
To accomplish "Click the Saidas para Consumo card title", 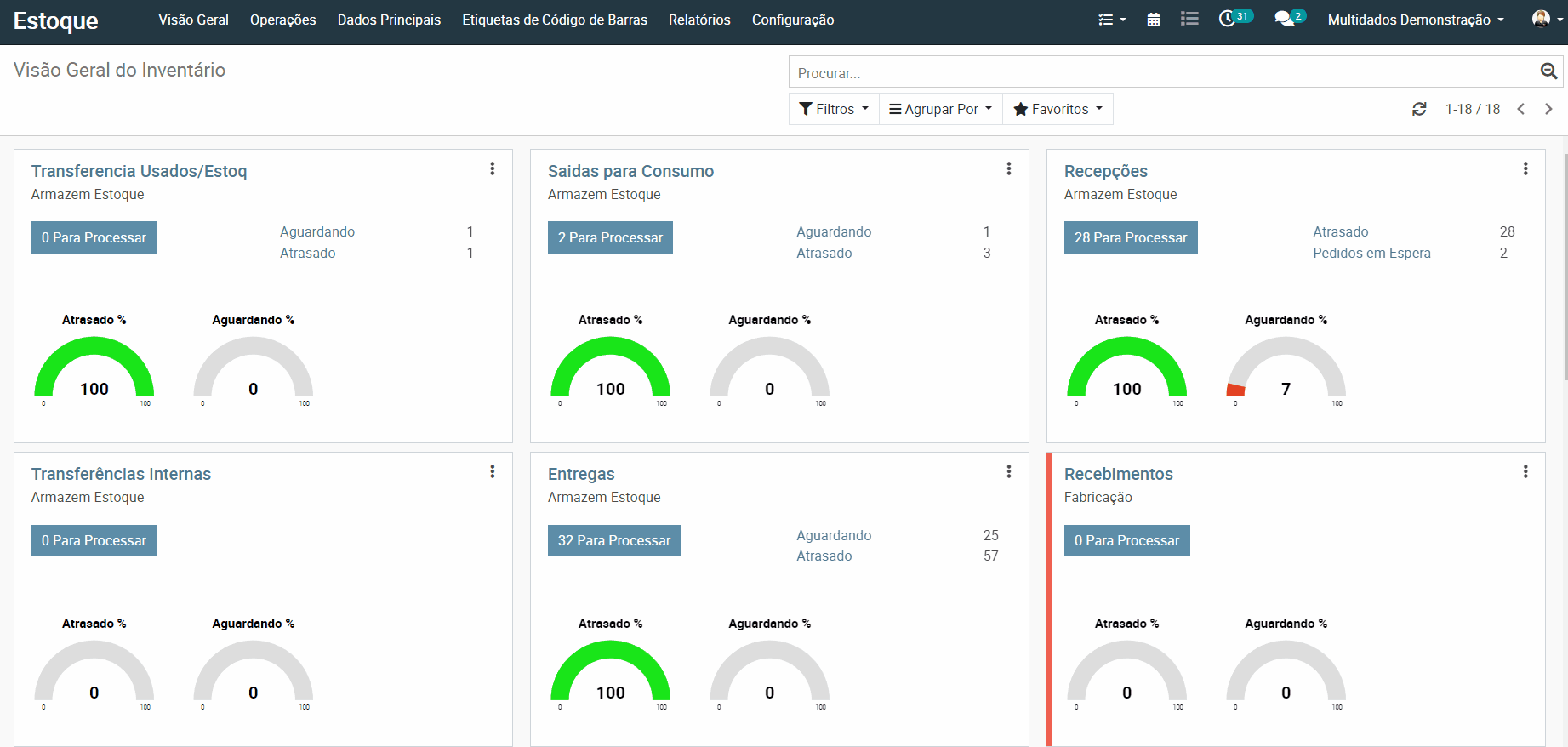I will (630, 171).
